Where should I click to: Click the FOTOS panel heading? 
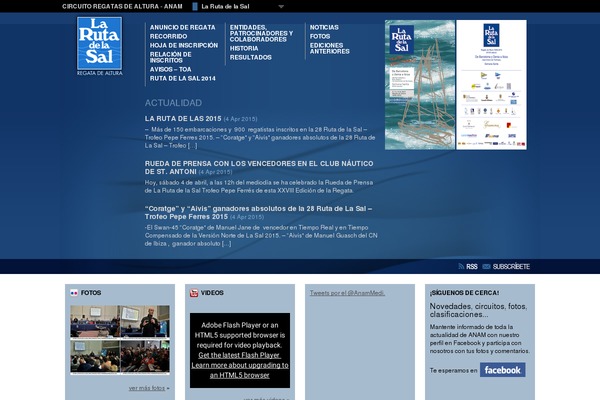[x=91, y=293]
